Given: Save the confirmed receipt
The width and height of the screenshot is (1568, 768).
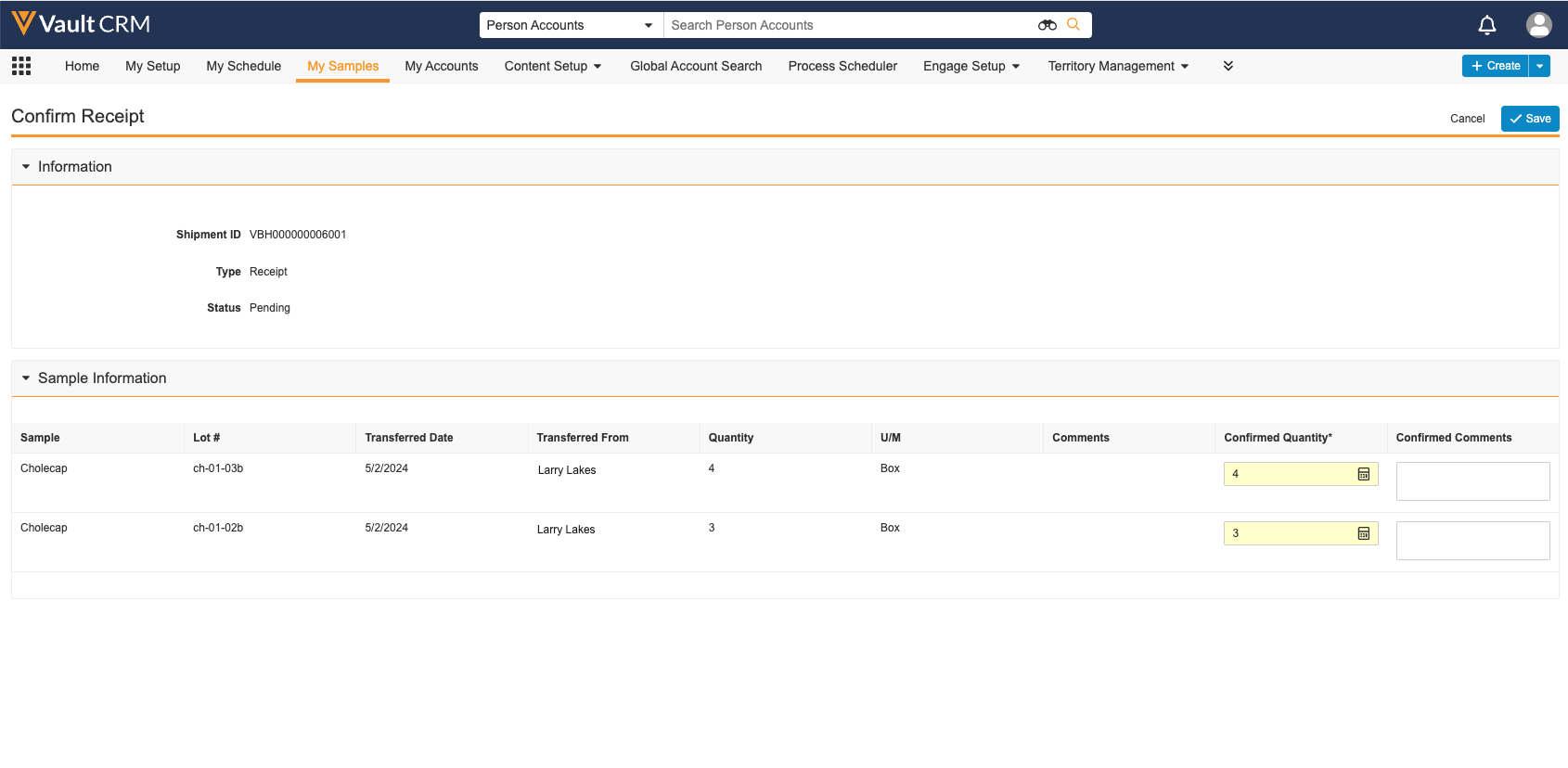Looking at the screenshot, I should click(1529, 119).
